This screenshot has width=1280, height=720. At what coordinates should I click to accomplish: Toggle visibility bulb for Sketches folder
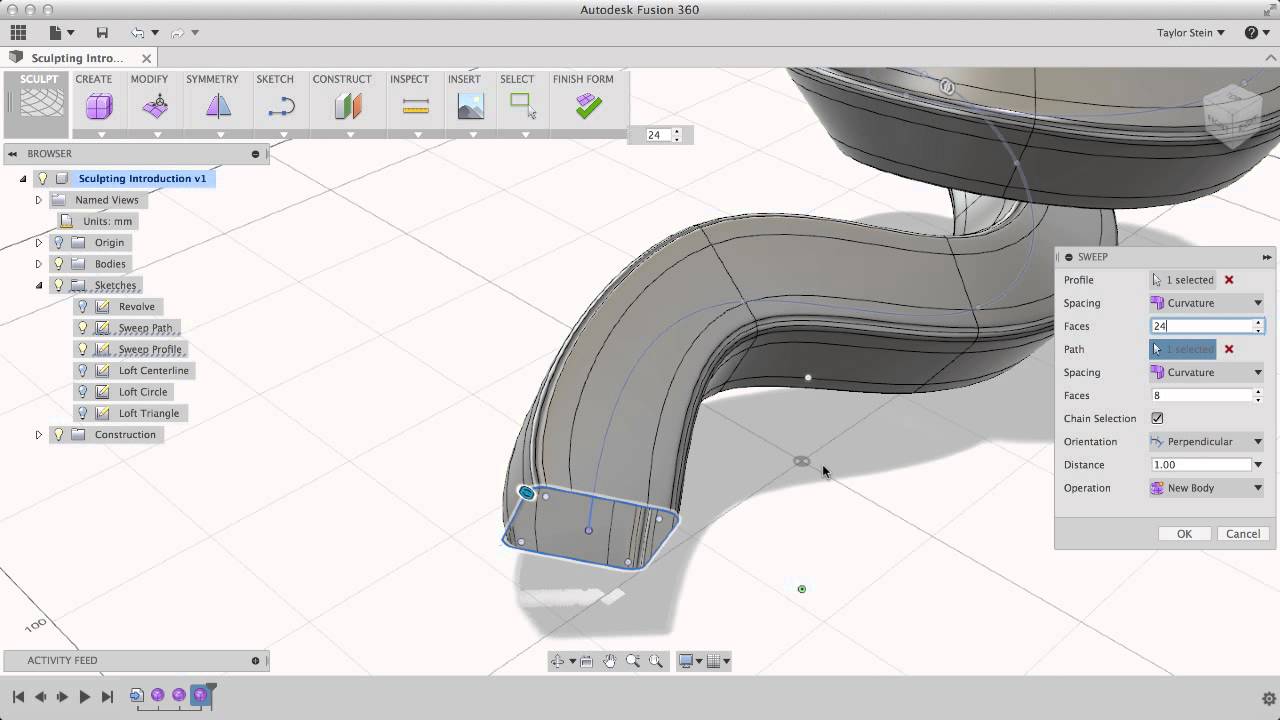click(58, 285)
